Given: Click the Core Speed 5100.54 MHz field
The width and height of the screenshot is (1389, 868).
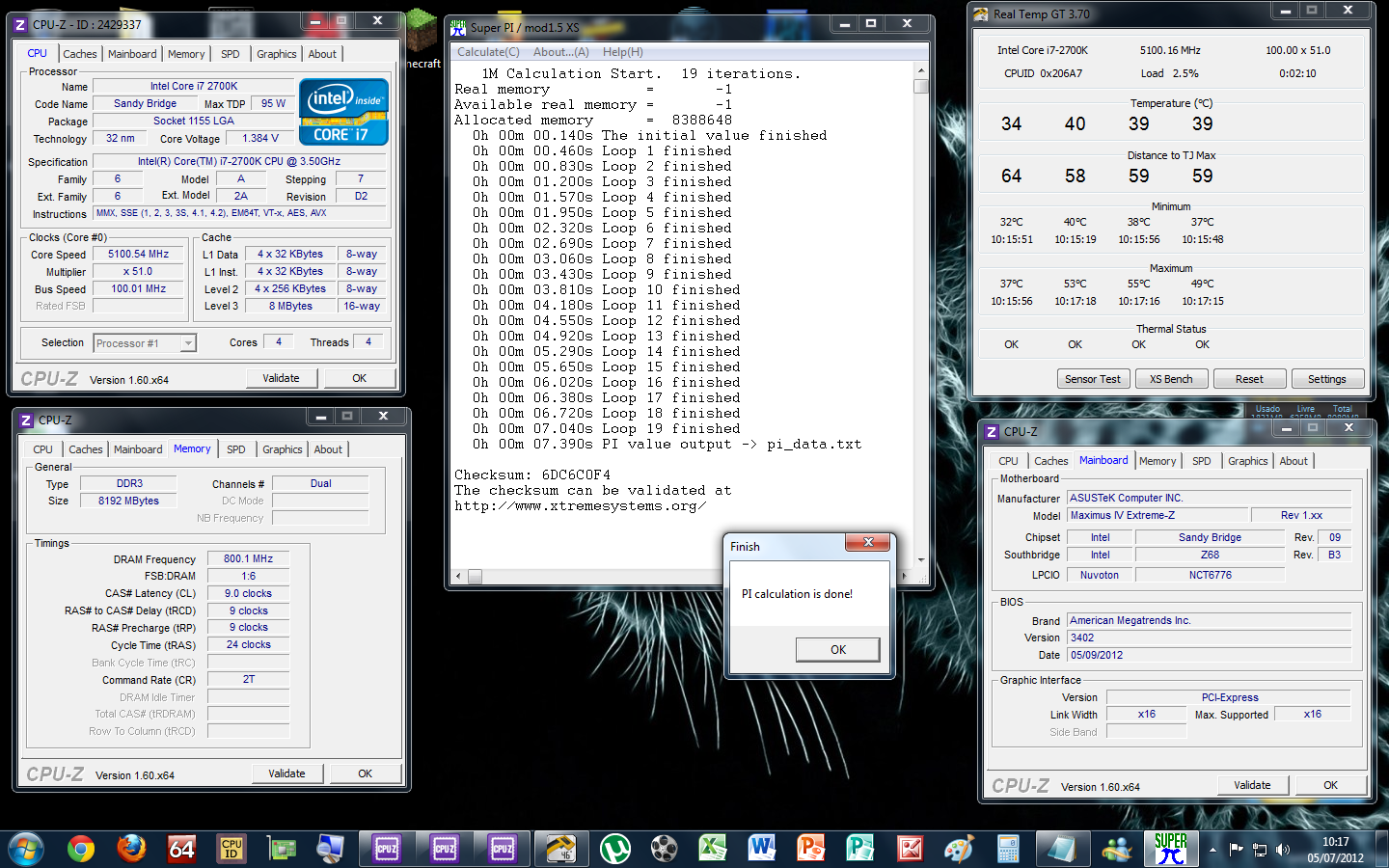Looking at the screenshot, I should tap(138, 255).
